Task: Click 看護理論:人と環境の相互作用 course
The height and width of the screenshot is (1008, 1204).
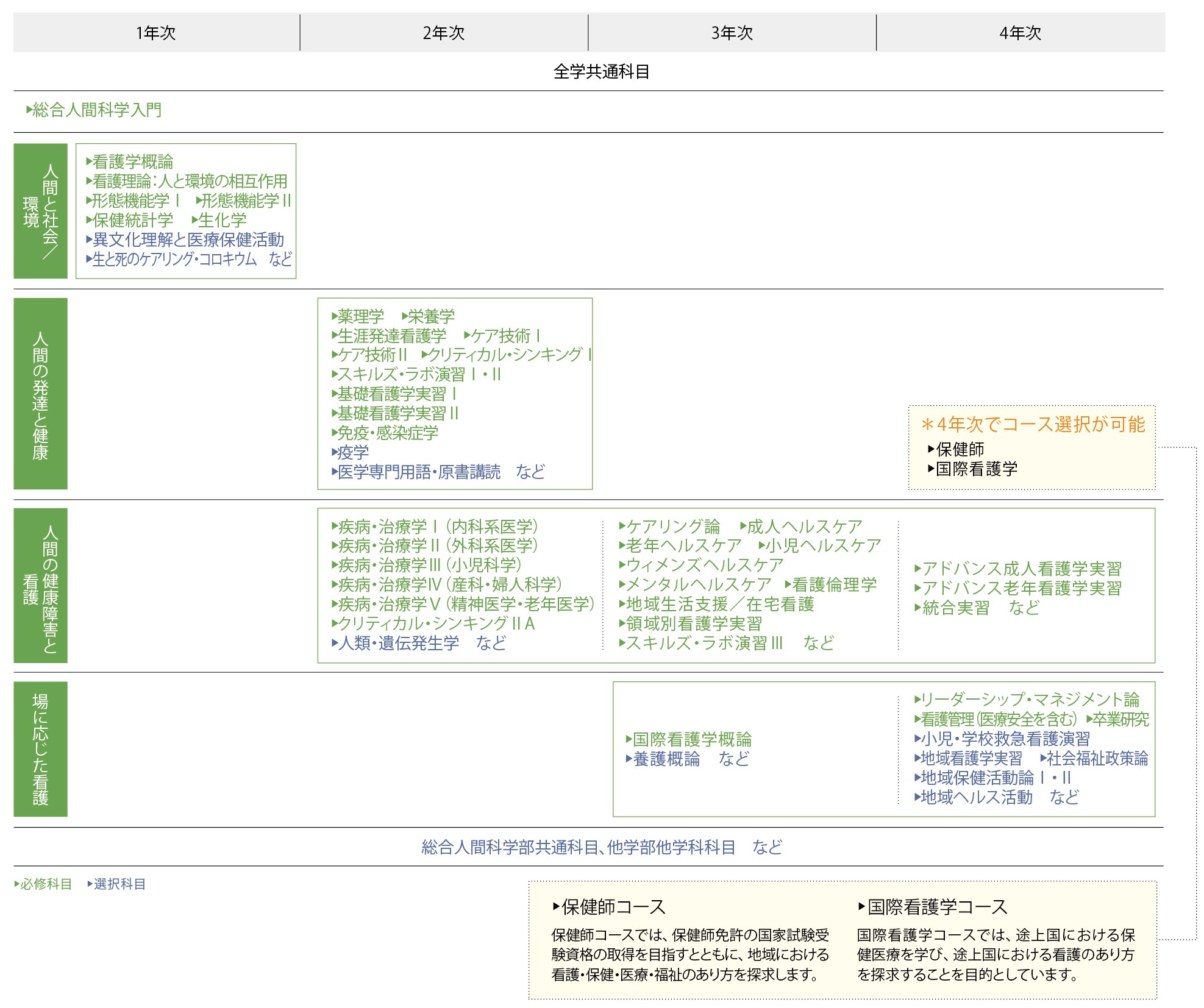Action: [187, 181]
